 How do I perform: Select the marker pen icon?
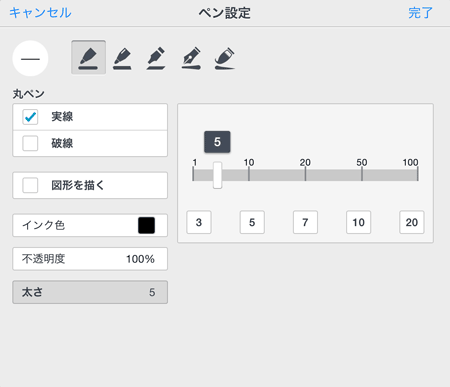(x=156, y=58)
